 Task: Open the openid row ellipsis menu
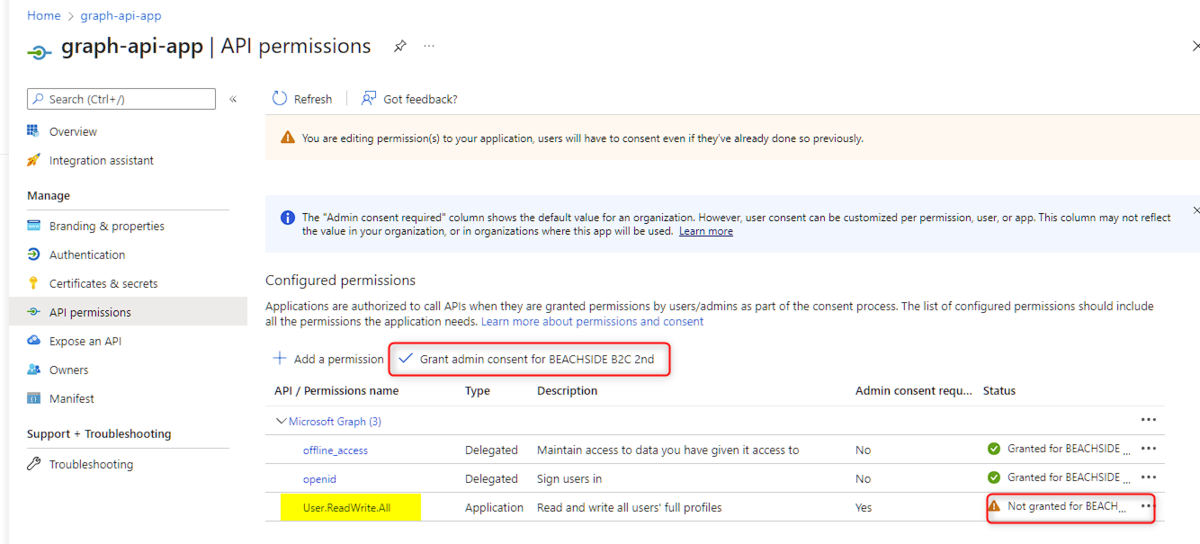(x=1148, y=477)
